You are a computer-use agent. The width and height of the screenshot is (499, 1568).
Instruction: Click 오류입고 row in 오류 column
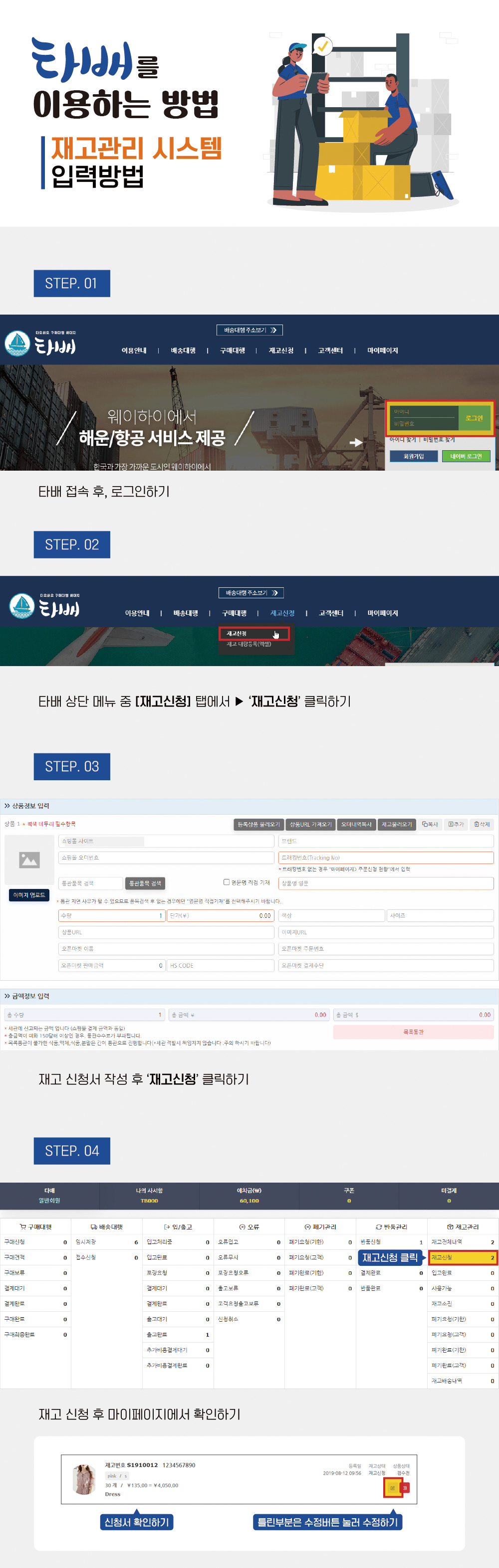tap(249, 1242)
